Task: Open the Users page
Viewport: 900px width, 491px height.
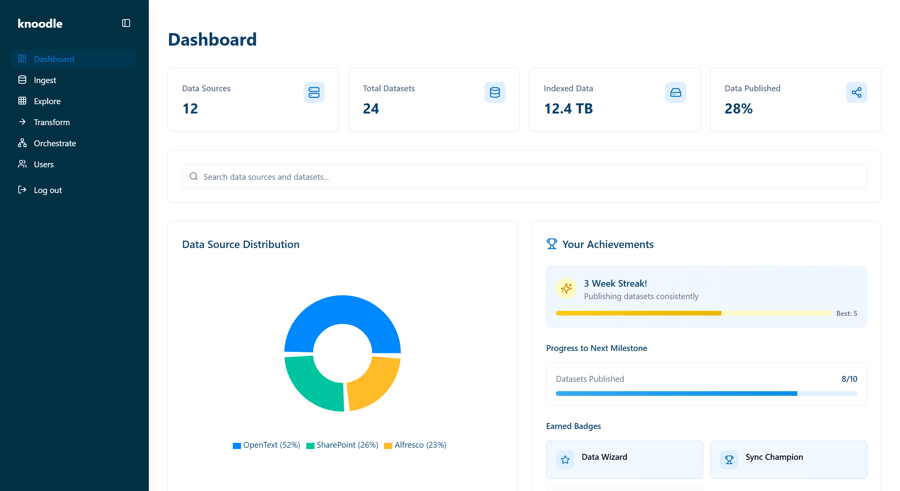Action: pos(73,164)
